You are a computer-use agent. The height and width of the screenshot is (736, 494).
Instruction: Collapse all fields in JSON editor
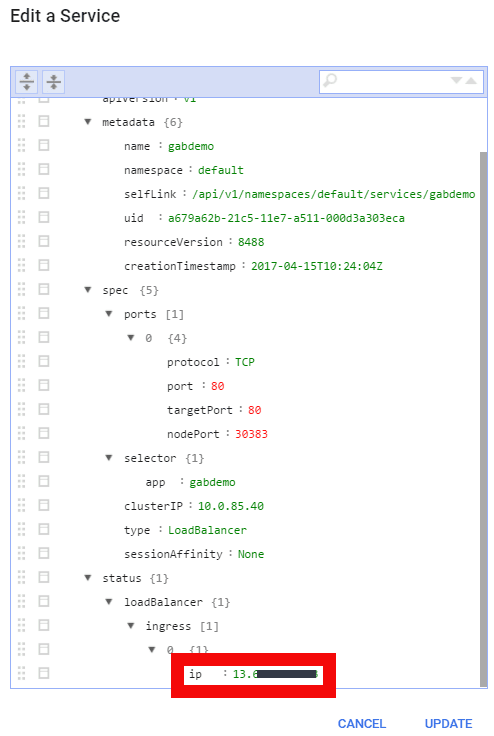click(x=54, y=82)
